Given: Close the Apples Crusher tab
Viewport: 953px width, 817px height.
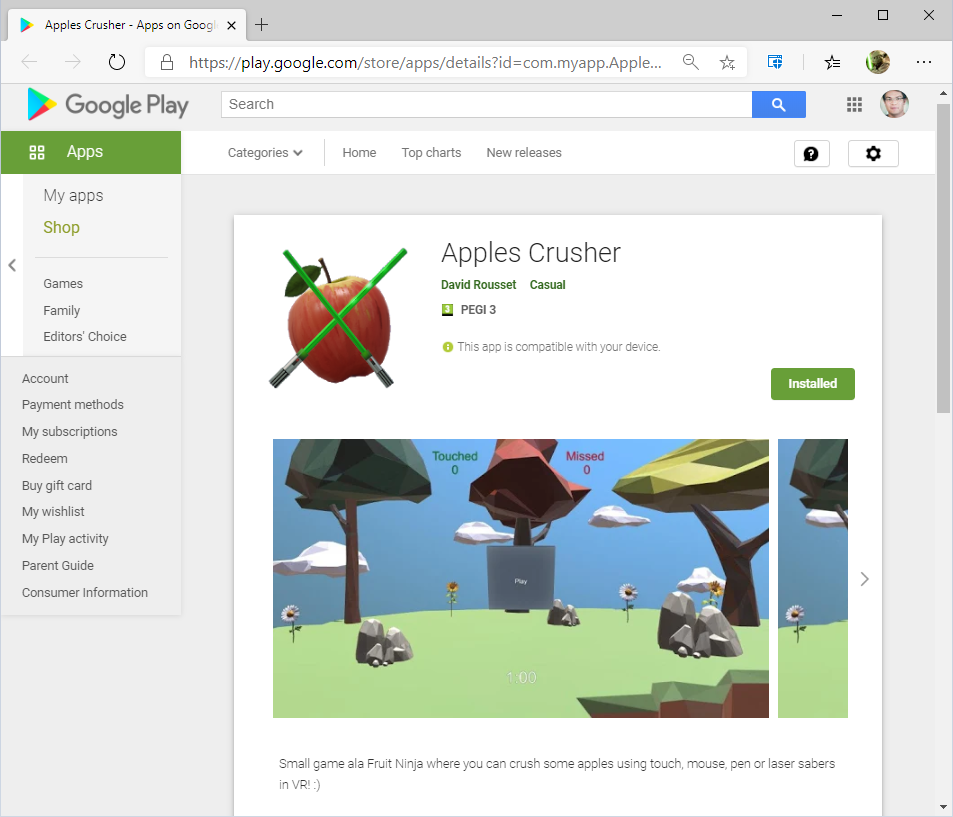Looking at the screenshot, I should 231,26.
